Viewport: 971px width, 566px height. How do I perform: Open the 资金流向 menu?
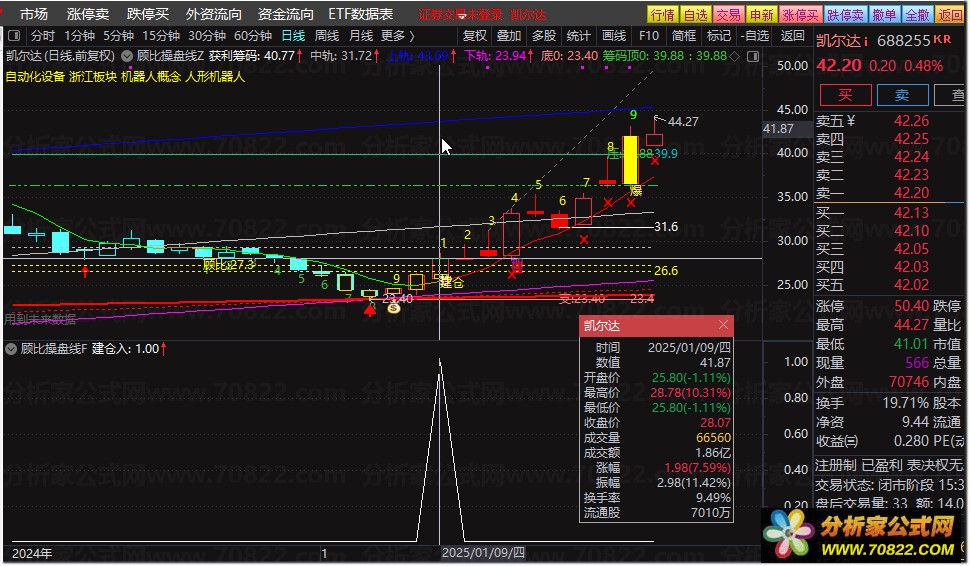coord(285,14)
